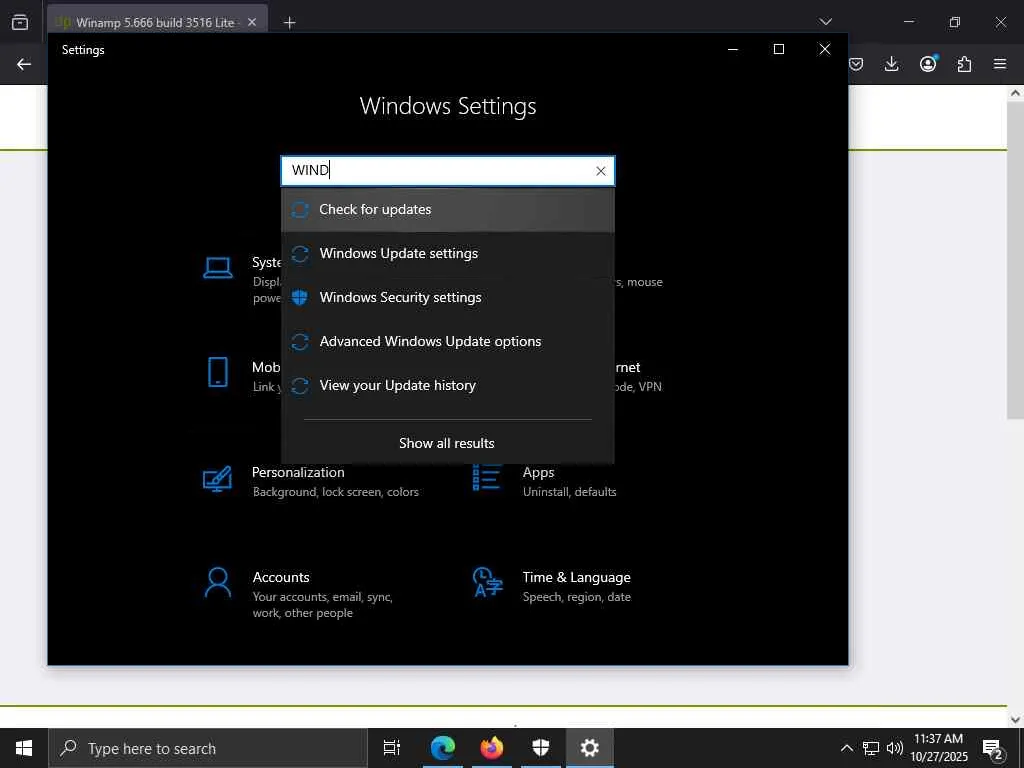Image resolution: width=1024 pixels, height=768 pixels.
Task: Click the taskbar Type here to search box
Action: 208,748
